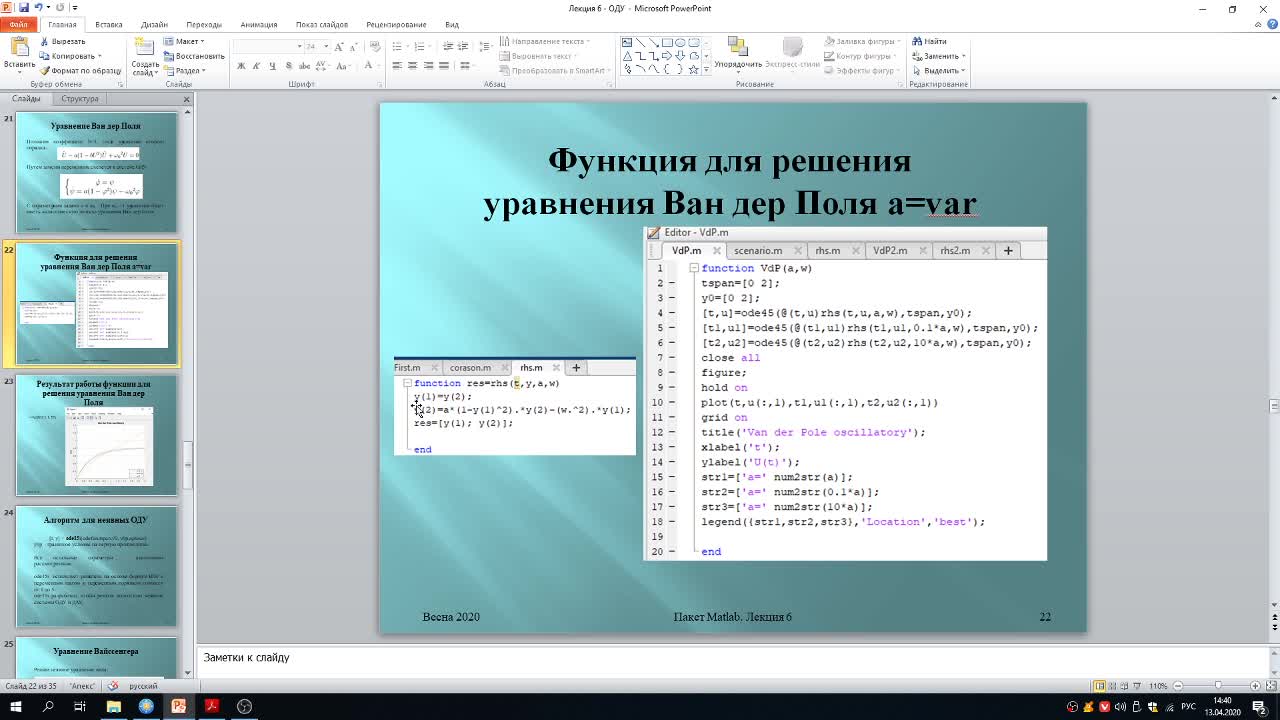
Task: Select slide 23 thumbnail Результат работы функции
Action: 96,435
